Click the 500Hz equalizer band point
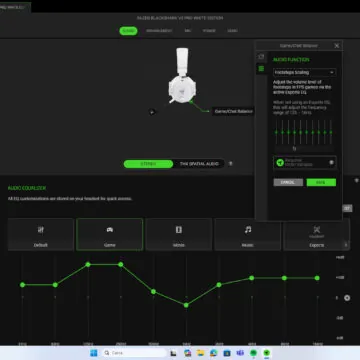Screen dimensions: 360x360 click(x=153, y=291)
